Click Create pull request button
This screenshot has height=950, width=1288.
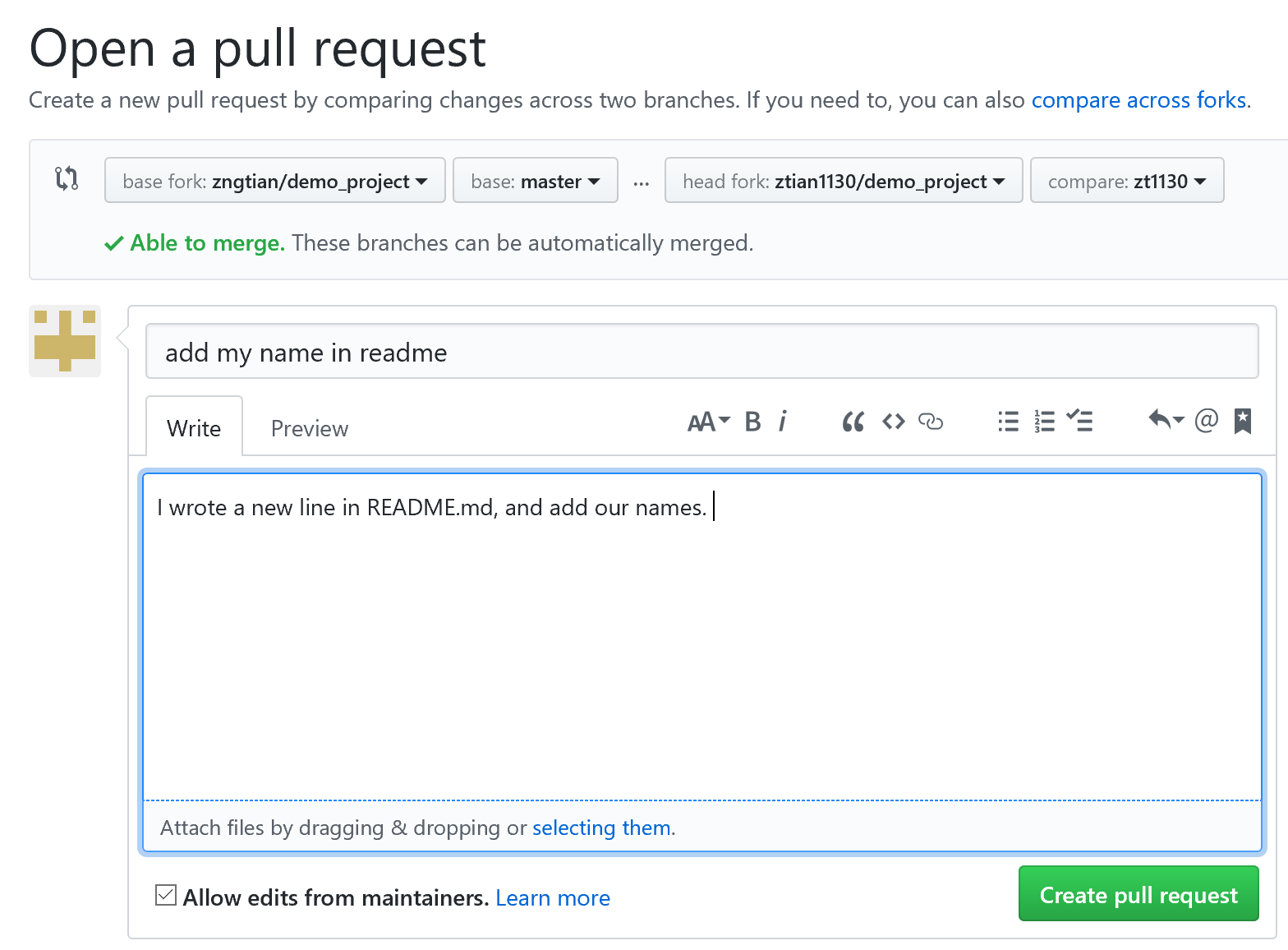(1138, 894)
